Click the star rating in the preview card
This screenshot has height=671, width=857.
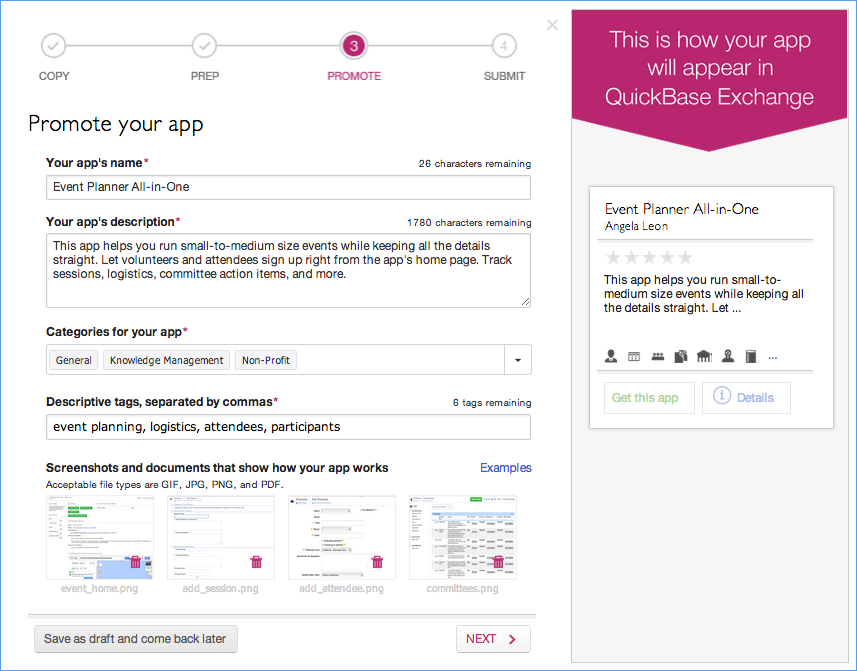pos(649,257)
